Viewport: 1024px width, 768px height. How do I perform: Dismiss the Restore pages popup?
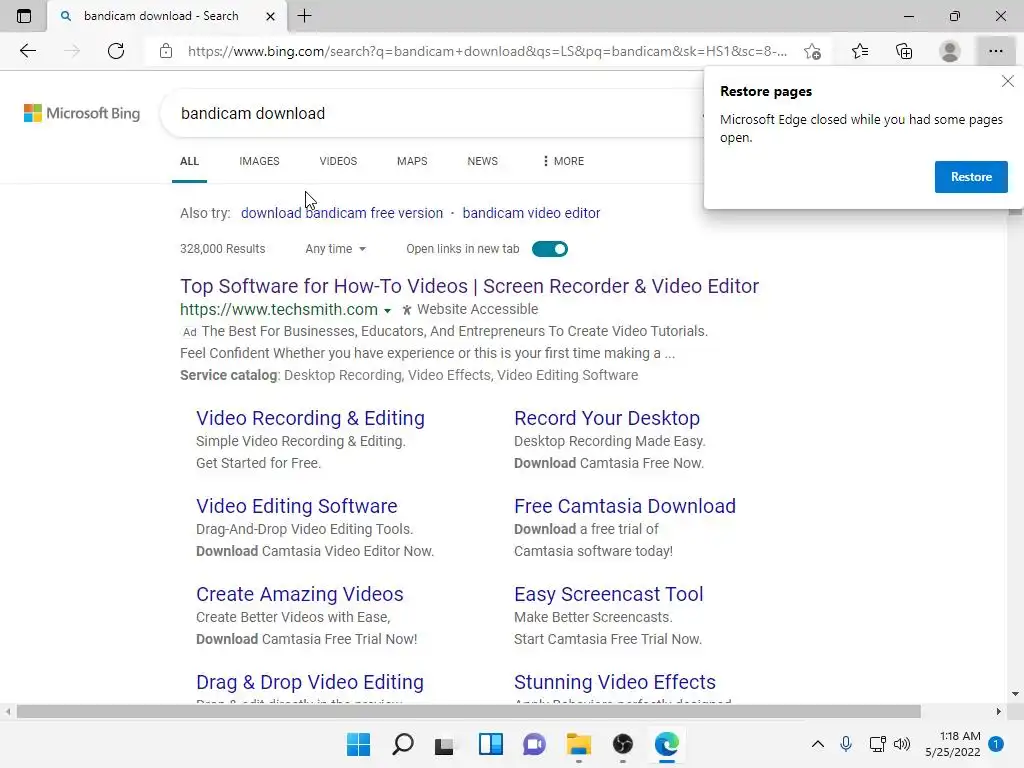point(1008,81)
